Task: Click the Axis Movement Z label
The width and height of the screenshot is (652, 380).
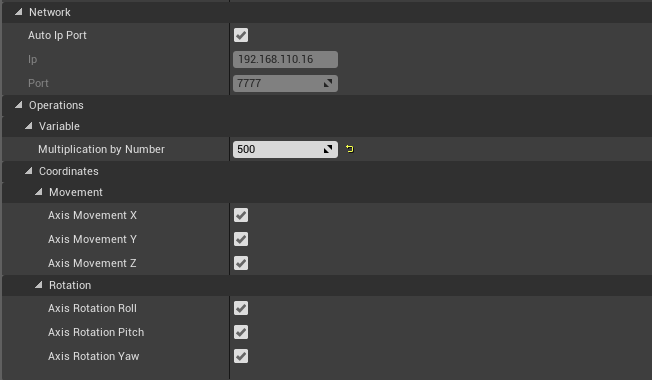Action: pyautogui.click(x=92, y=263)
